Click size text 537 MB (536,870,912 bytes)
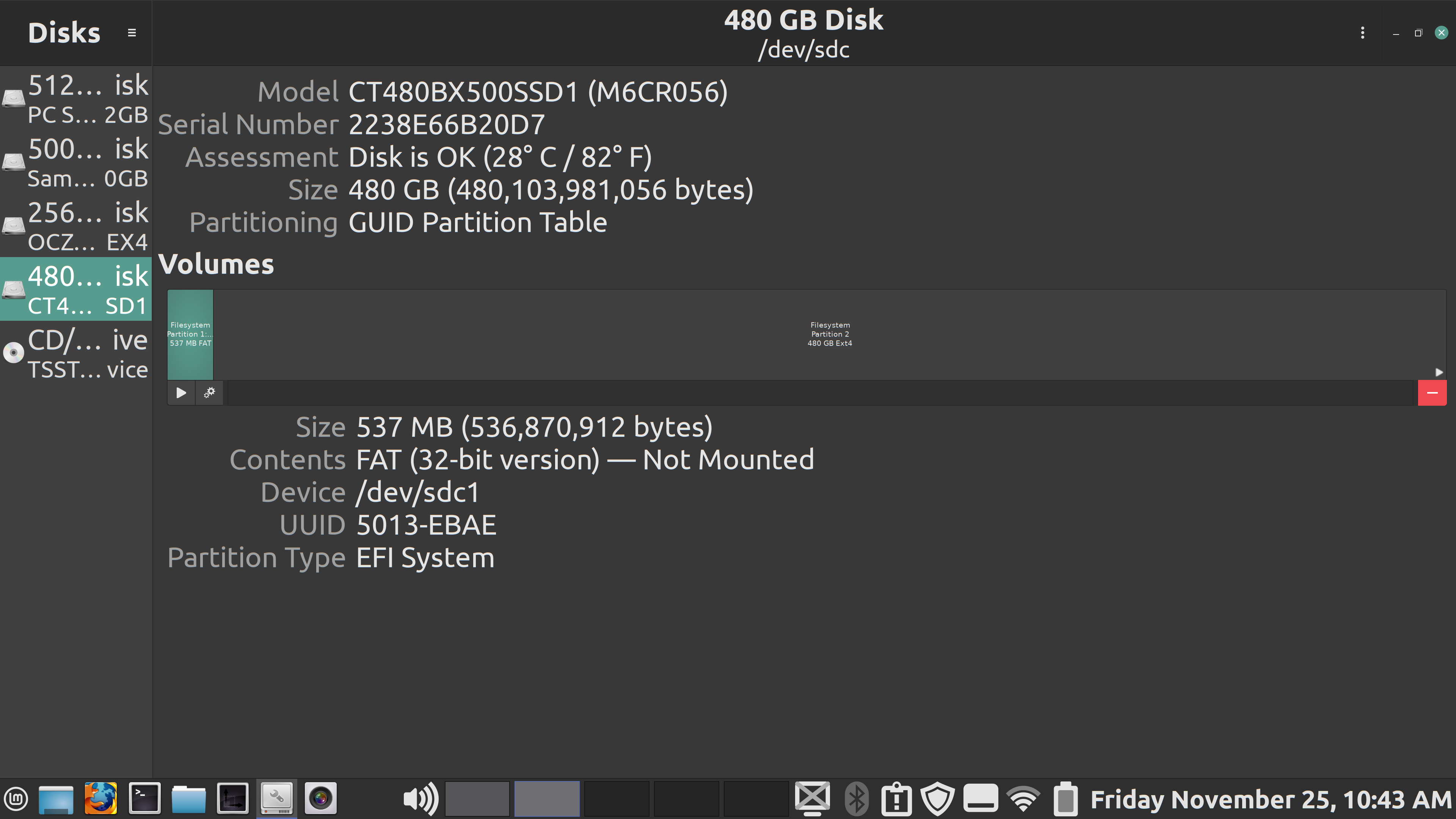This screenshot has height=819, width=1456. tap(534, 427)
